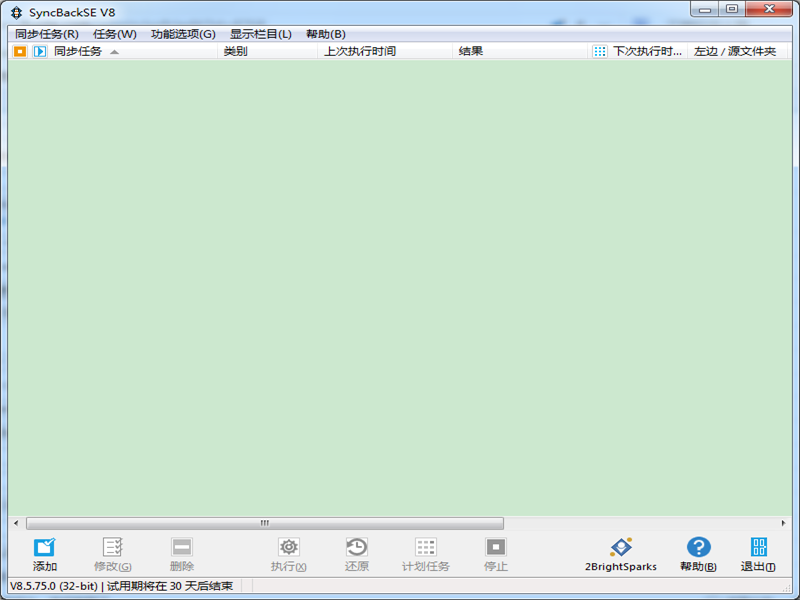This screenshot has height=600, width=800.
Task: Click the blue play-arrow header icon
Action: (x=40, y=51)
